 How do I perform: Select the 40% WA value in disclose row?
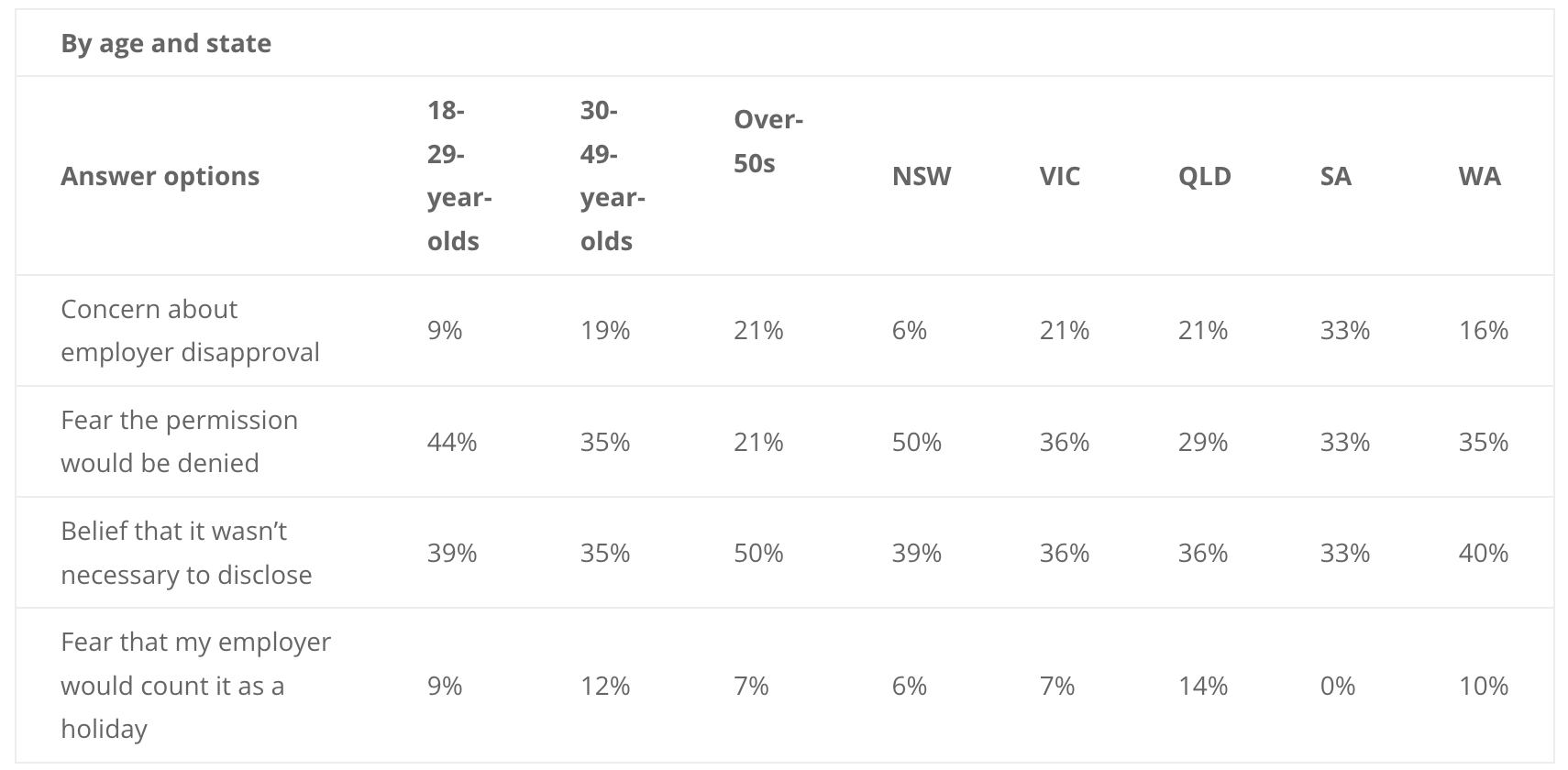point(1484,553)
